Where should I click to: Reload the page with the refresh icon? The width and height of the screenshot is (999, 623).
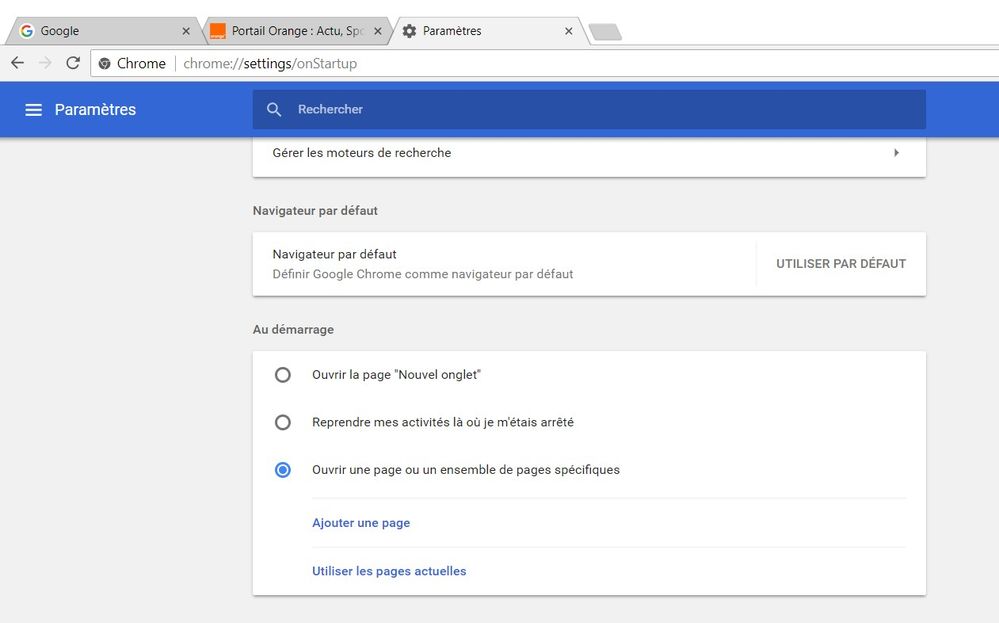(73, 63)
